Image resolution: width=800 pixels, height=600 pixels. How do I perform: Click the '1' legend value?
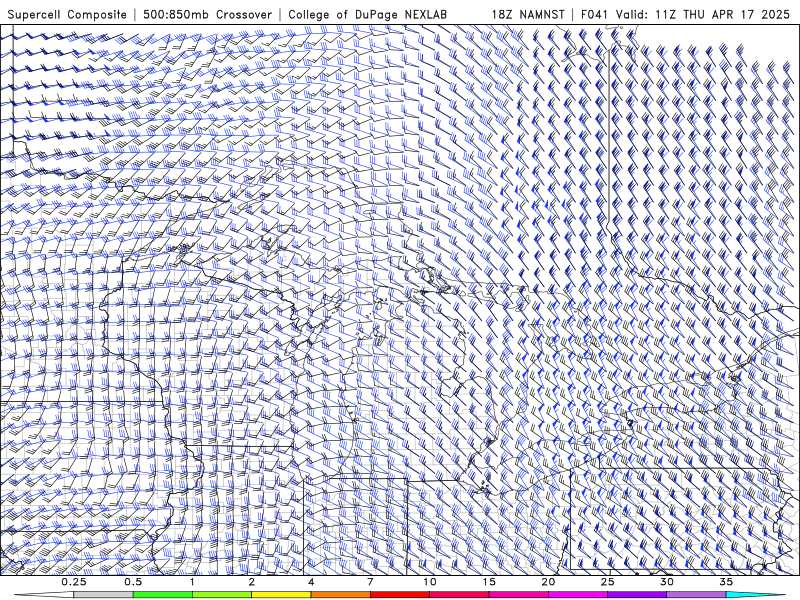(192, 582)
